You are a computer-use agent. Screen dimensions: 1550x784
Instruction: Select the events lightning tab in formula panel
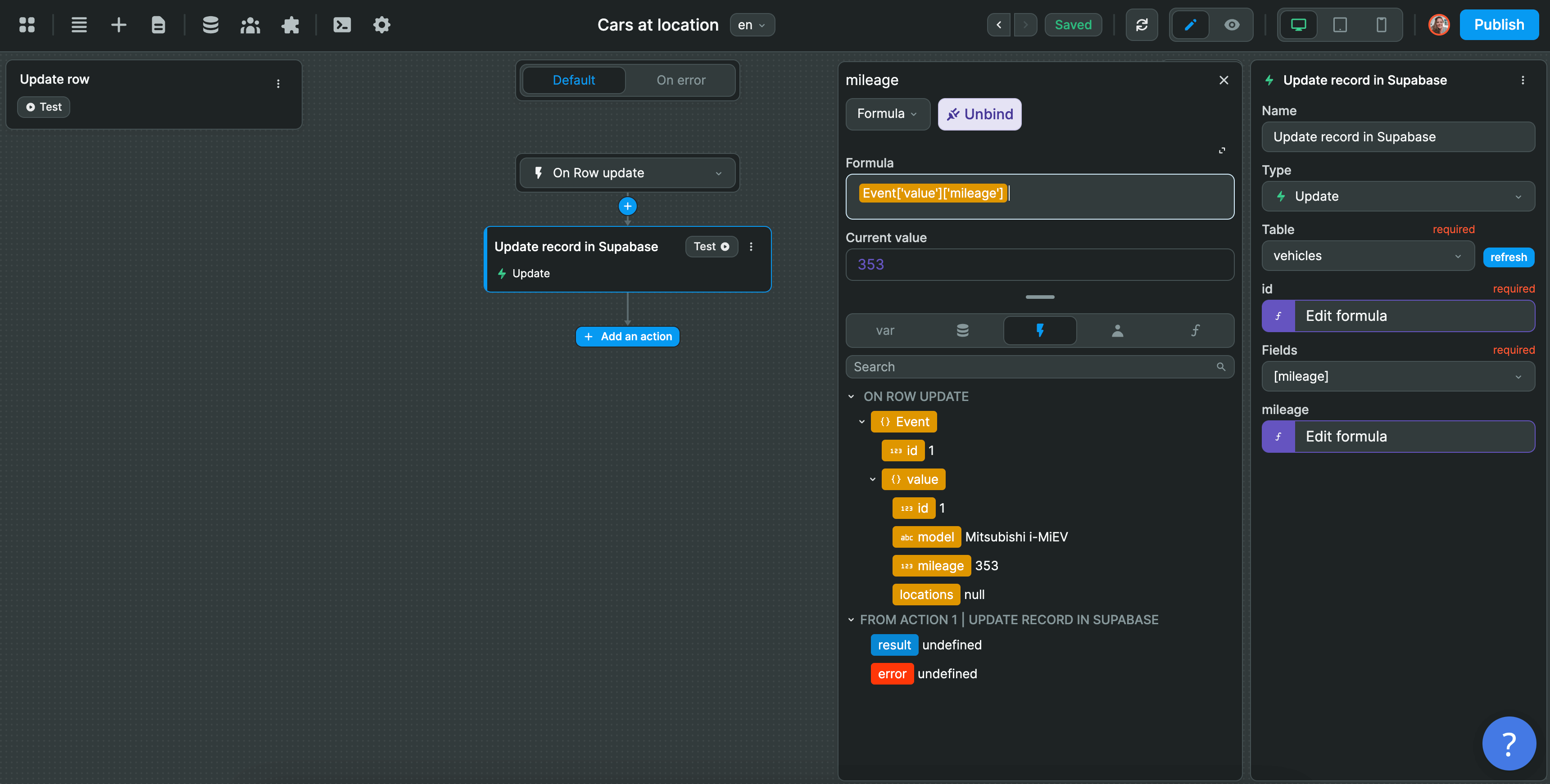tap(1039, 330)
